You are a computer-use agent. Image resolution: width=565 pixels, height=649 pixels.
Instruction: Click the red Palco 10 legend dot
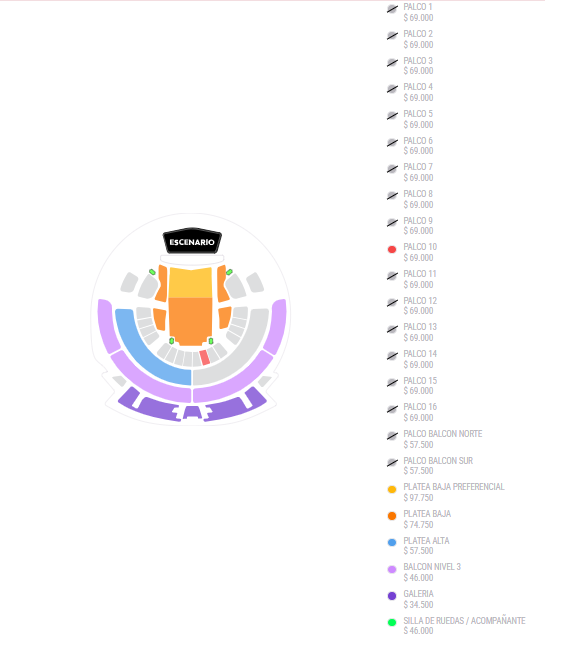point(392,249)
